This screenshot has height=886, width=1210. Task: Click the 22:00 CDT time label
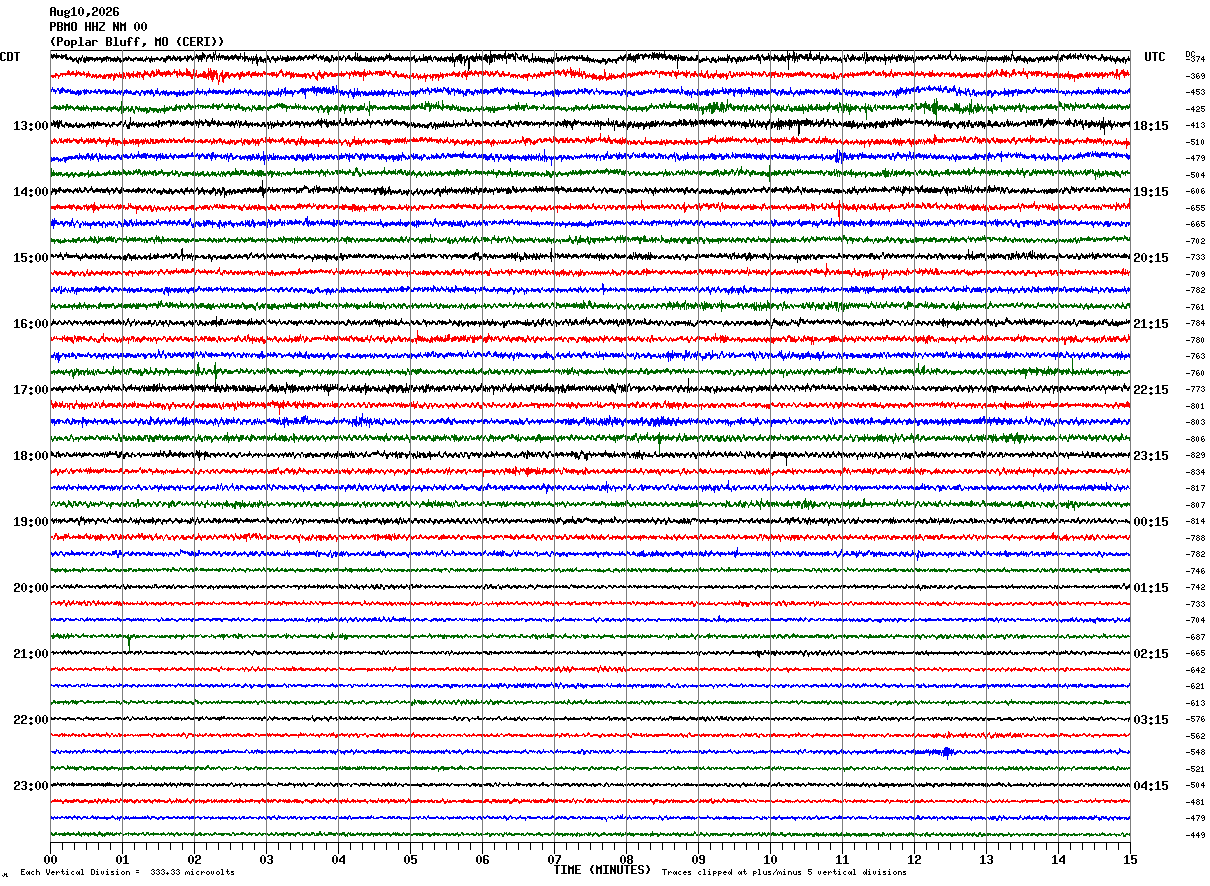(31, 720)
